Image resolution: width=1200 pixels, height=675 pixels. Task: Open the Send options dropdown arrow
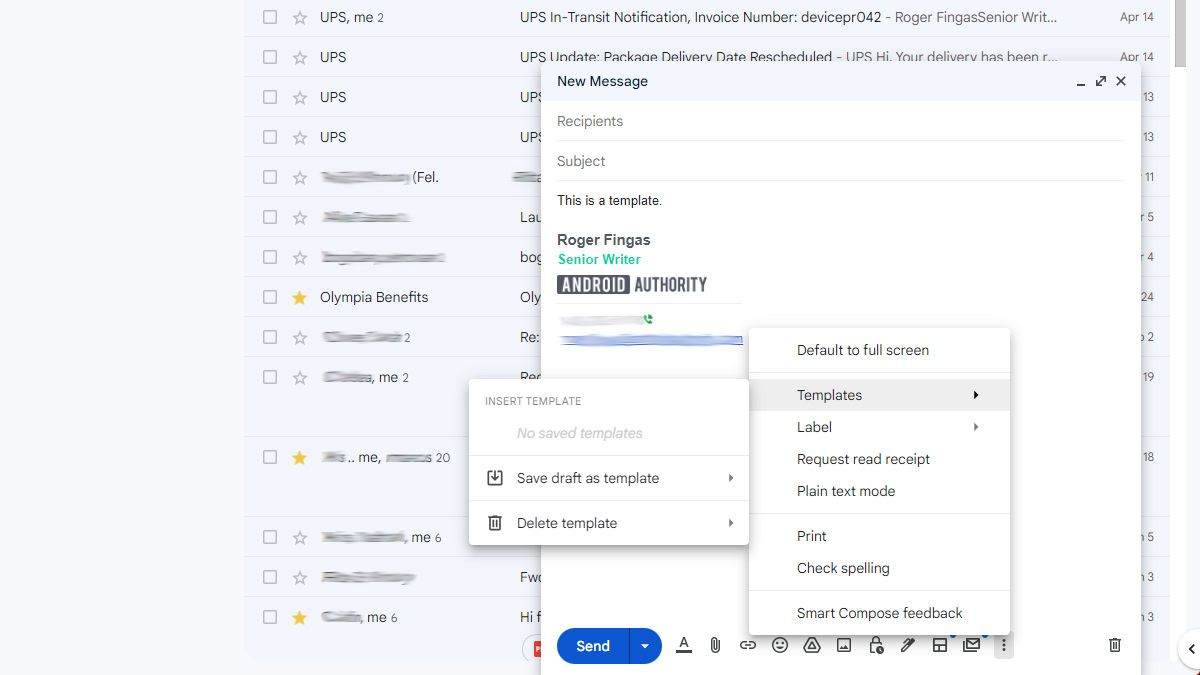[645, 646]
